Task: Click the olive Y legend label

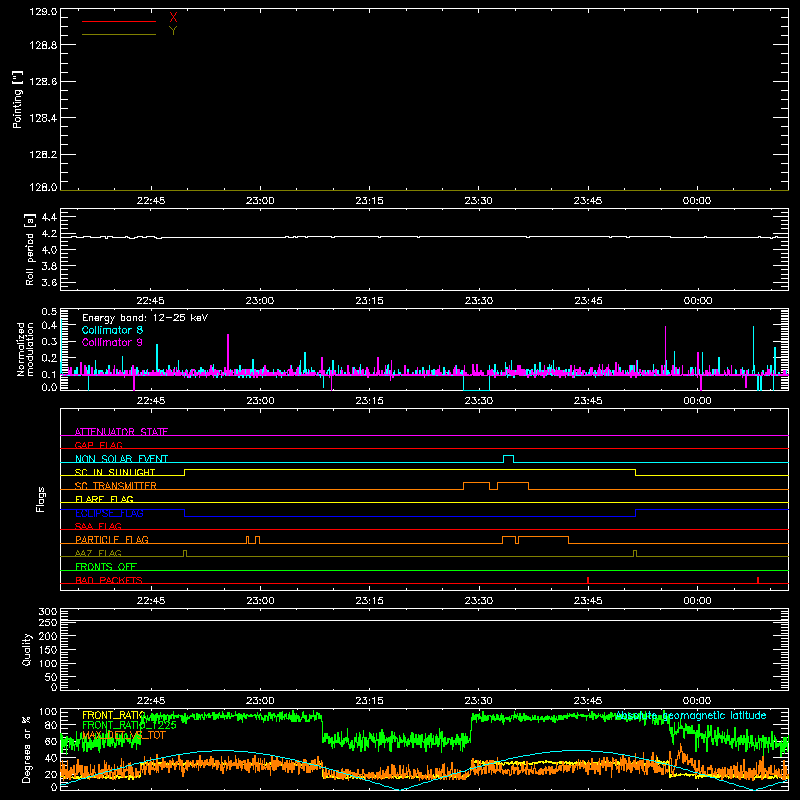Action: click(x=173, y=31)
